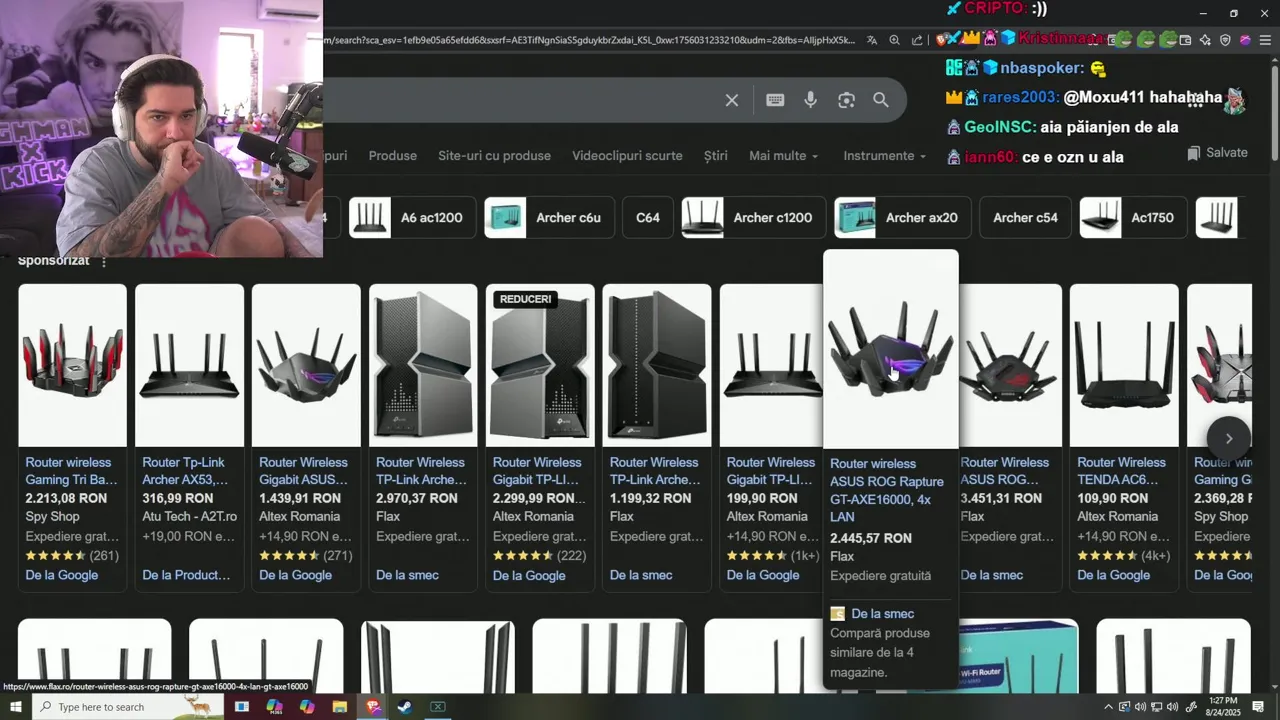The height and width of the screenshot is (720, 1280).
Task: Click De la smec link in hover card
Action: (882, 614)
